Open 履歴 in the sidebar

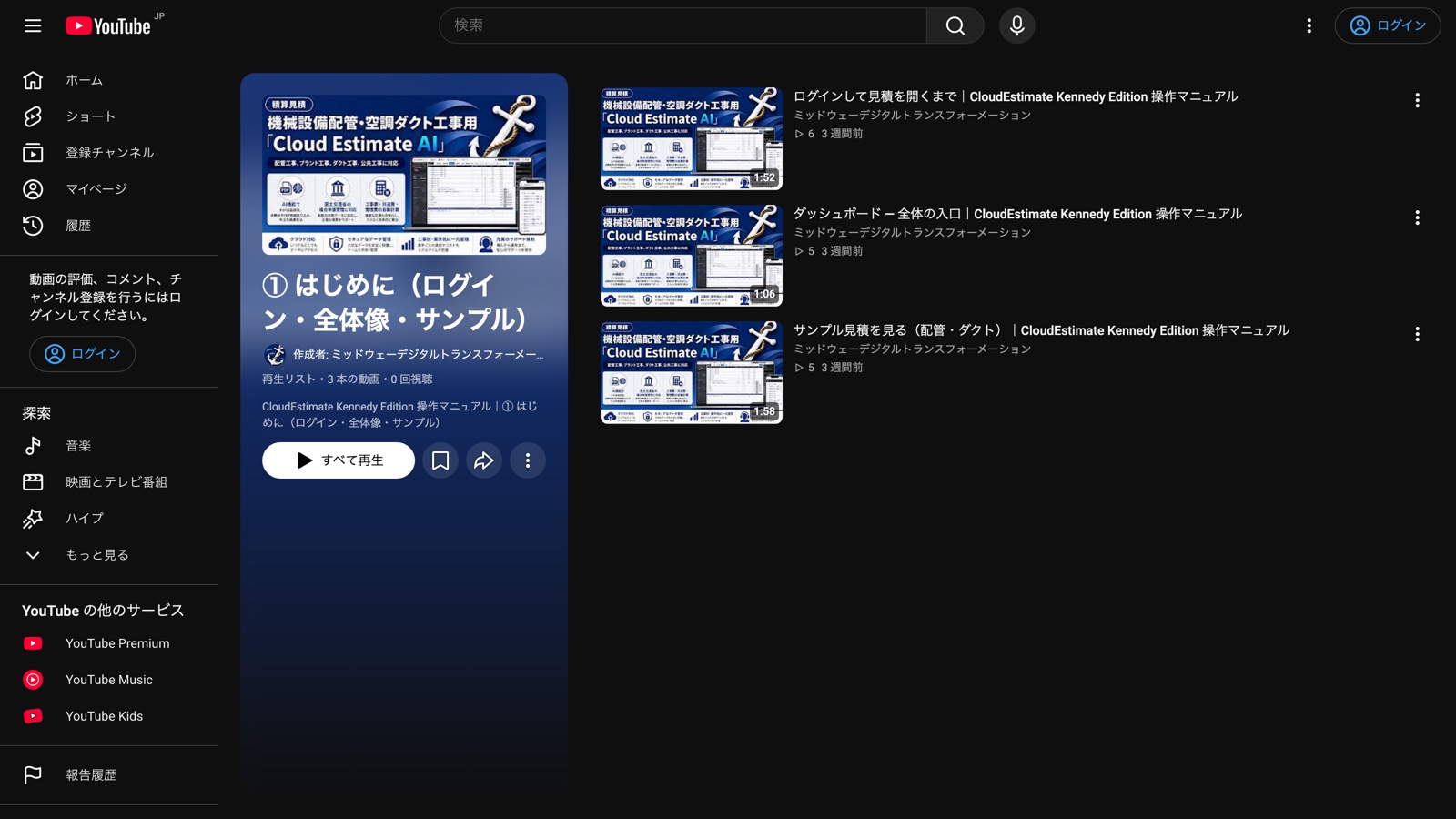109,226
